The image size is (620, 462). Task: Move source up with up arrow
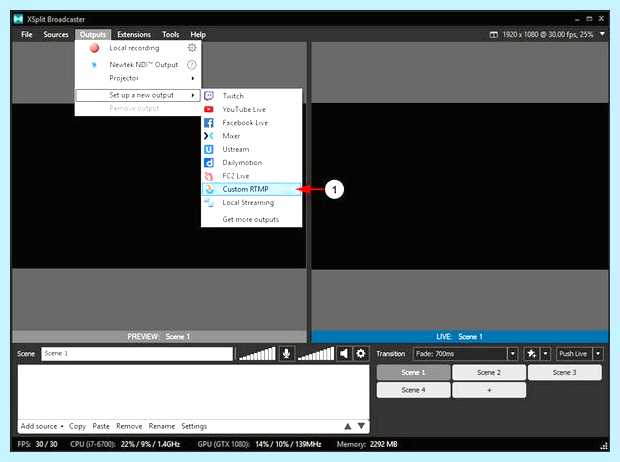[x=348, y=426]
